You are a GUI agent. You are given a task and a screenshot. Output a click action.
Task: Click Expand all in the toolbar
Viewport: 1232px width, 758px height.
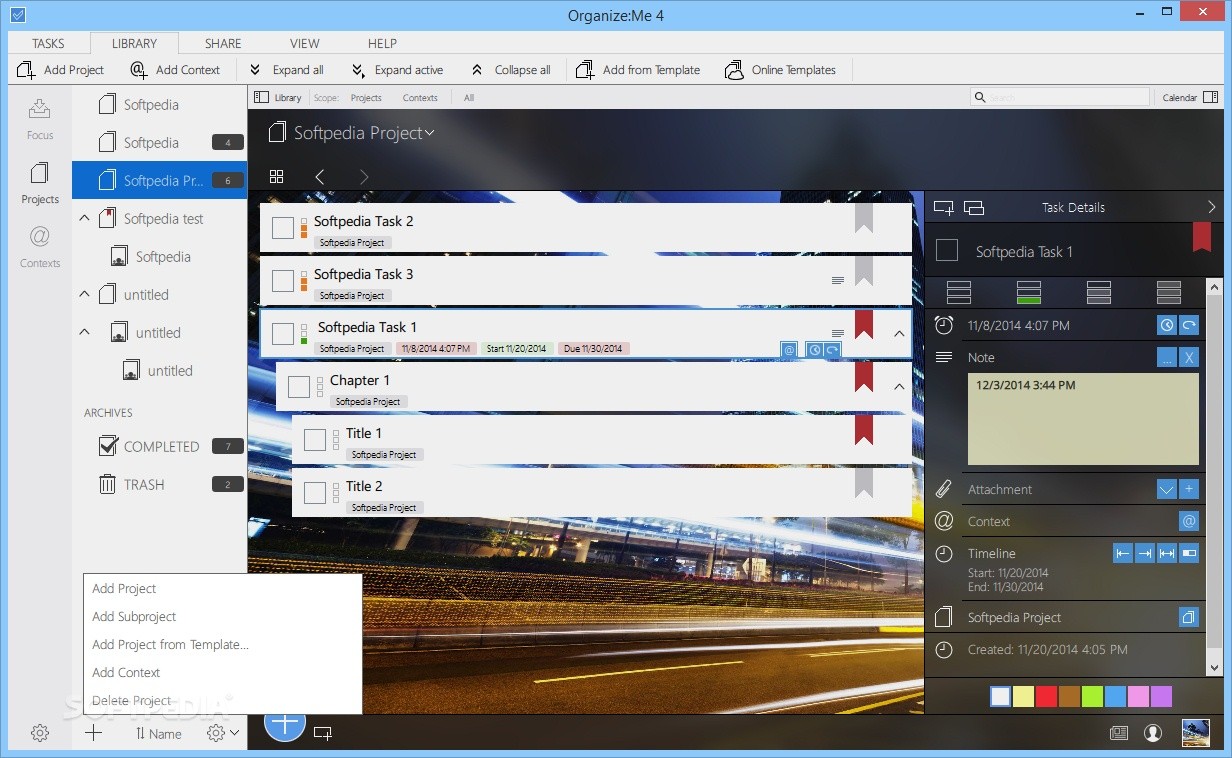coord(286,70)
